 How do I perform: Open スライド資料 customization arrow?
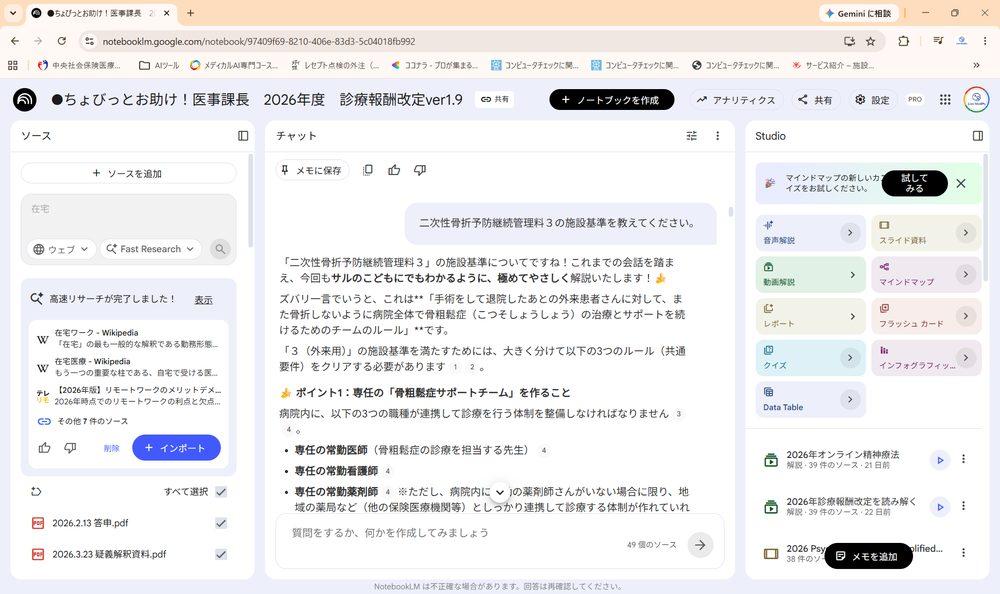point(966,233)
